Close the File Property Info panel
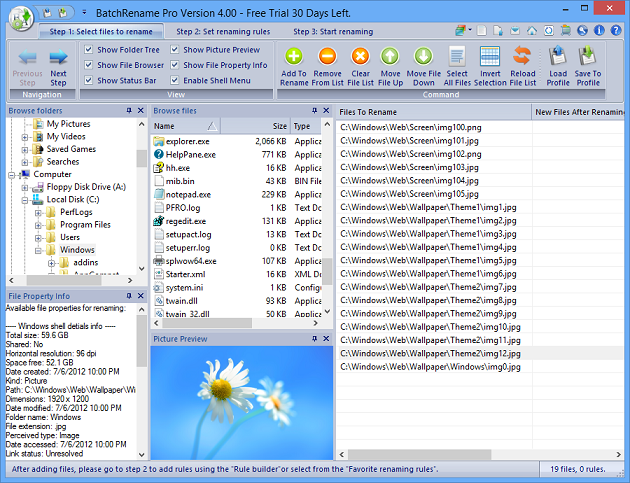Image resolution: width=630 pixels, height=483 pixels. pyautogui.click(x=141, y=296)
